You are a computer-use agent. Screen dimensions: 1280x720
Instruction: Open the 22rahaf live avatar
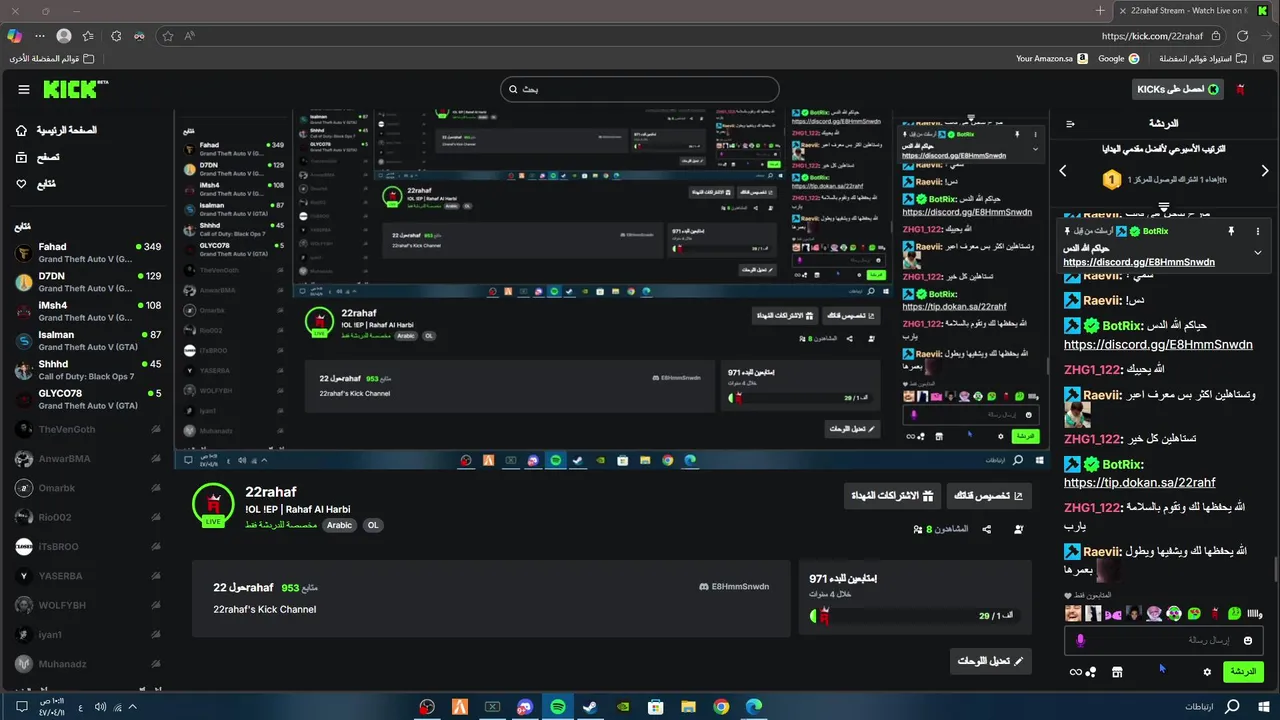(213, 505)
